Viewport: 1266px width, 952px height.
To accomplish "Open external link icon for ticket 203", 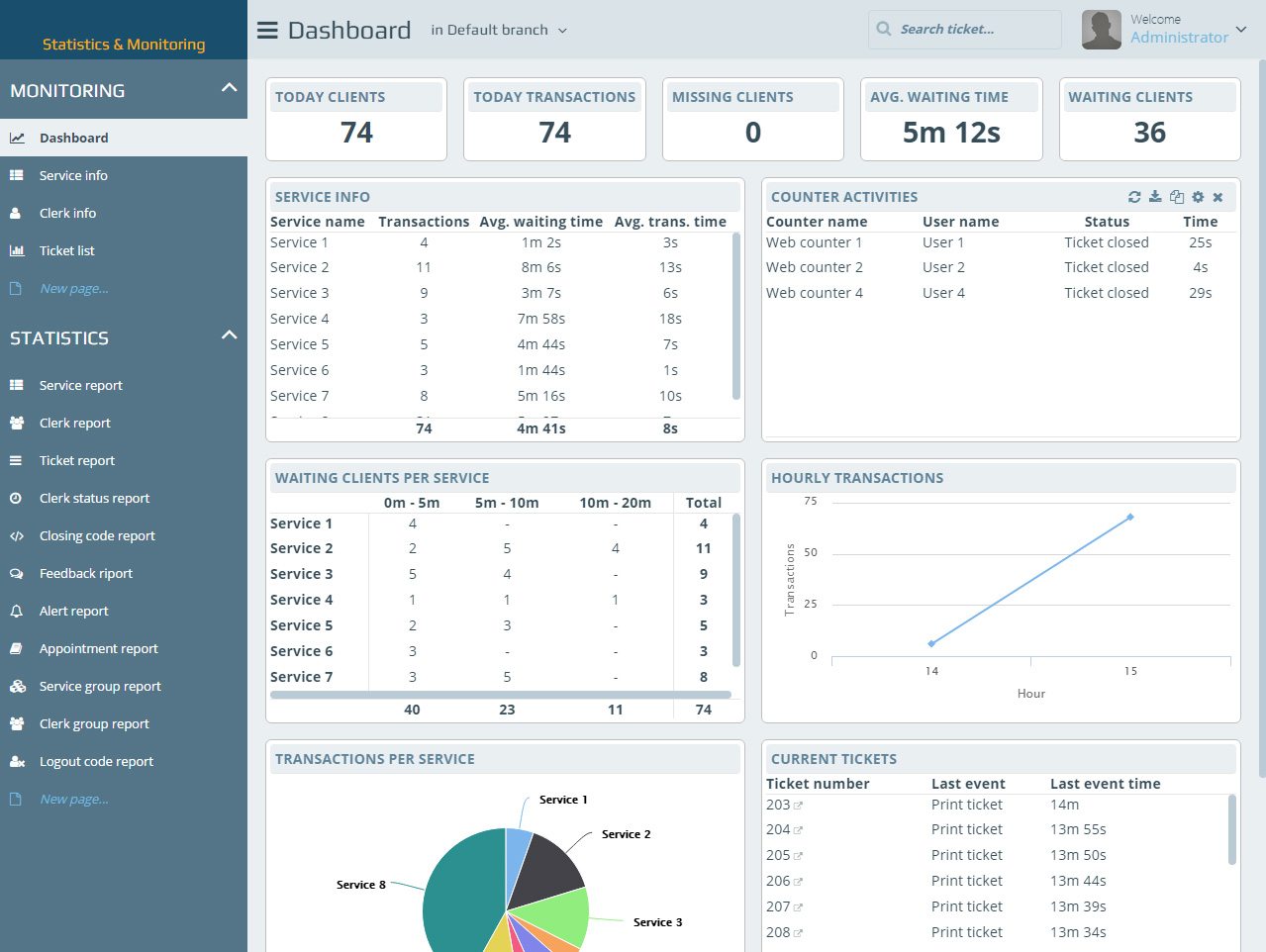I will pyautogui.click(x=798, y=806).
